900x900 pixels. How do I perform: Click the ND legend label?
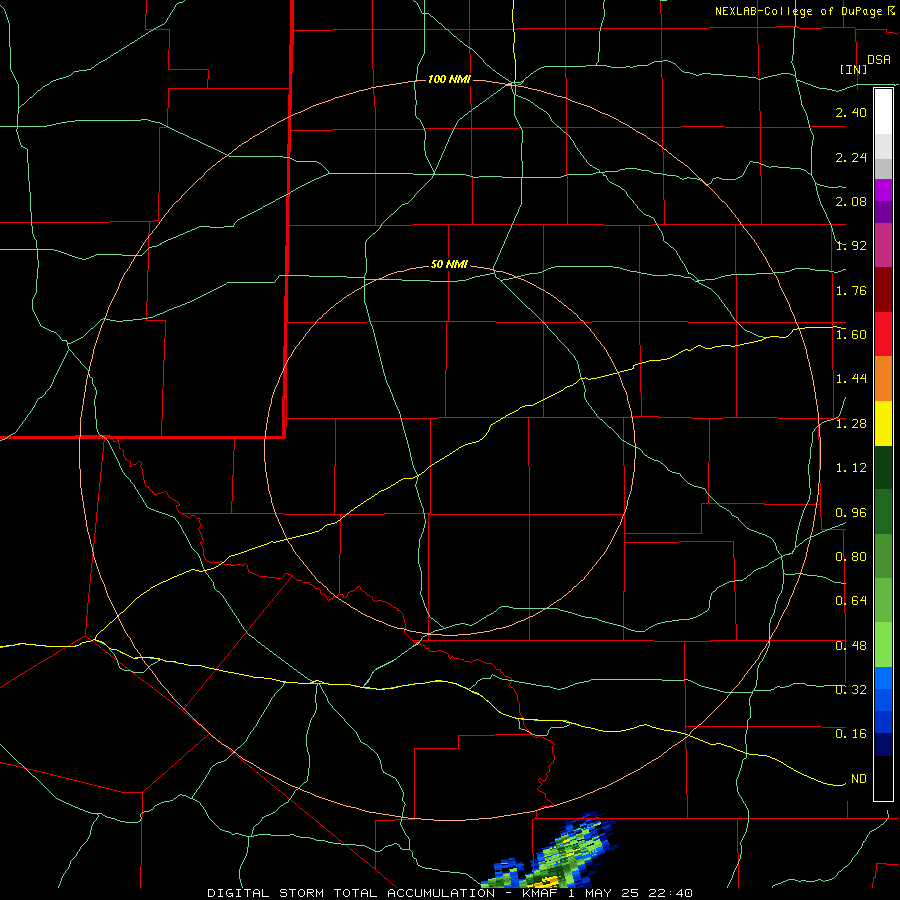point(859,779)
